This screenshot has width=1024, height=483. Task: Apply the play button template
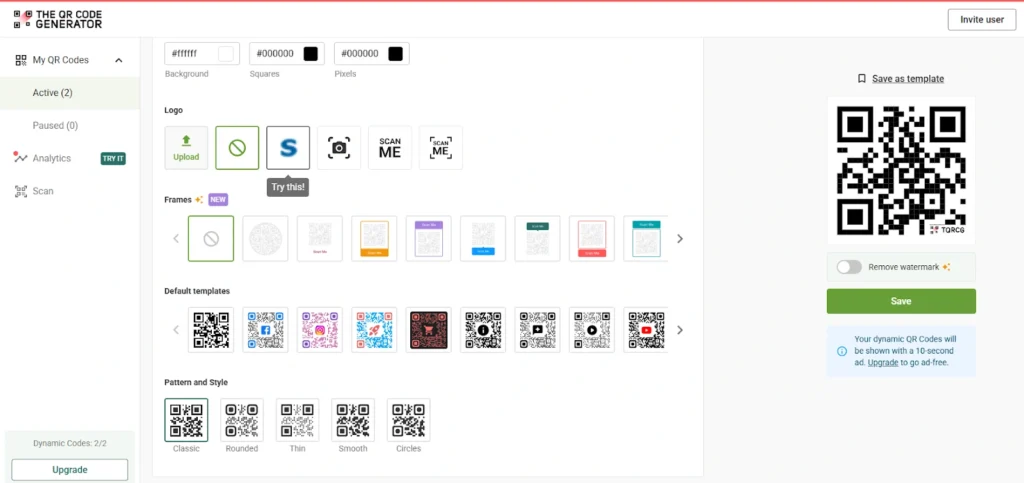[x=592, y=330]
